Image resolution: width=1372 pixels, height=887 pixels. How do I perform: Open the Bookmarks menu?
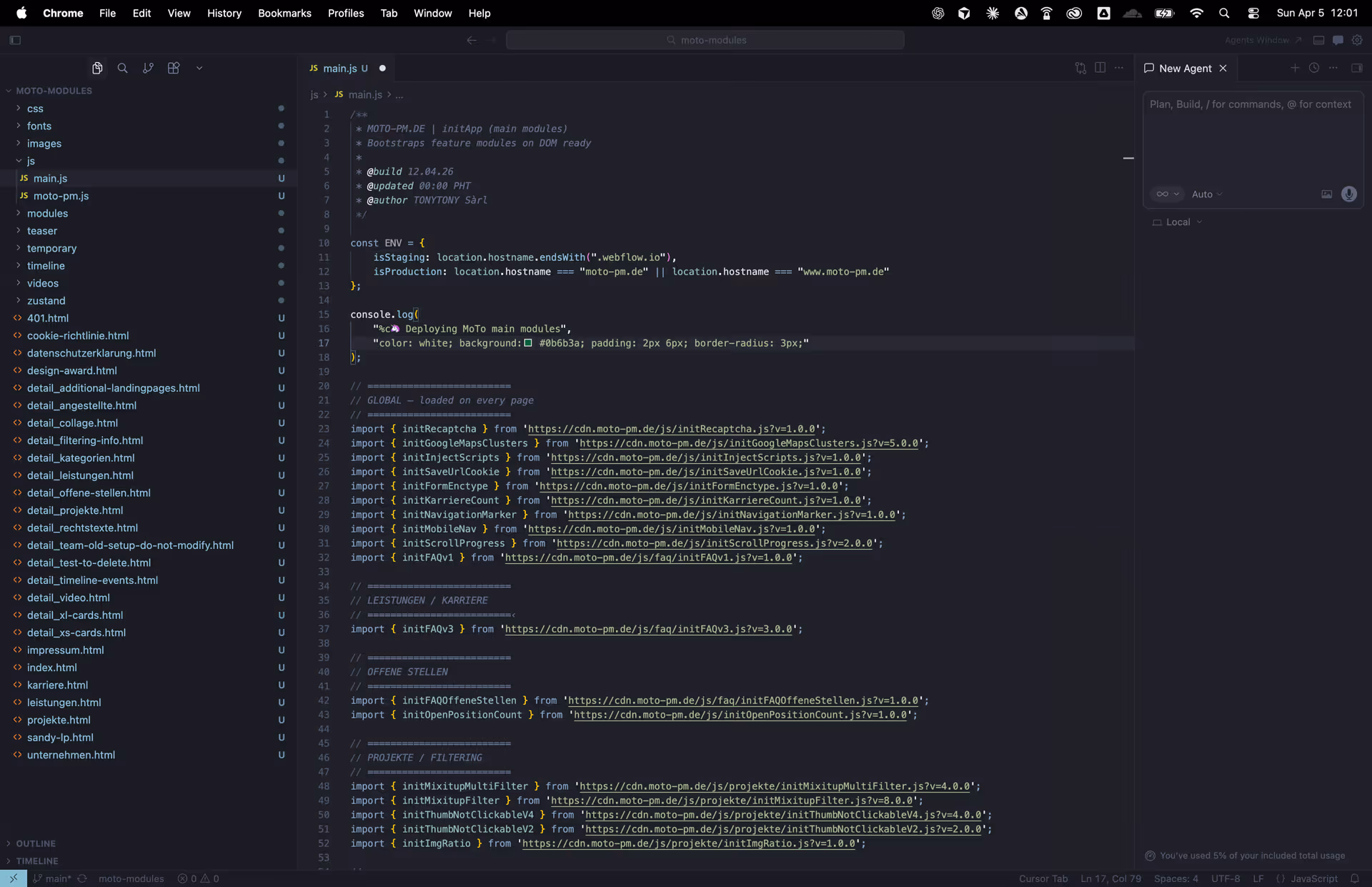coord(284,13)
